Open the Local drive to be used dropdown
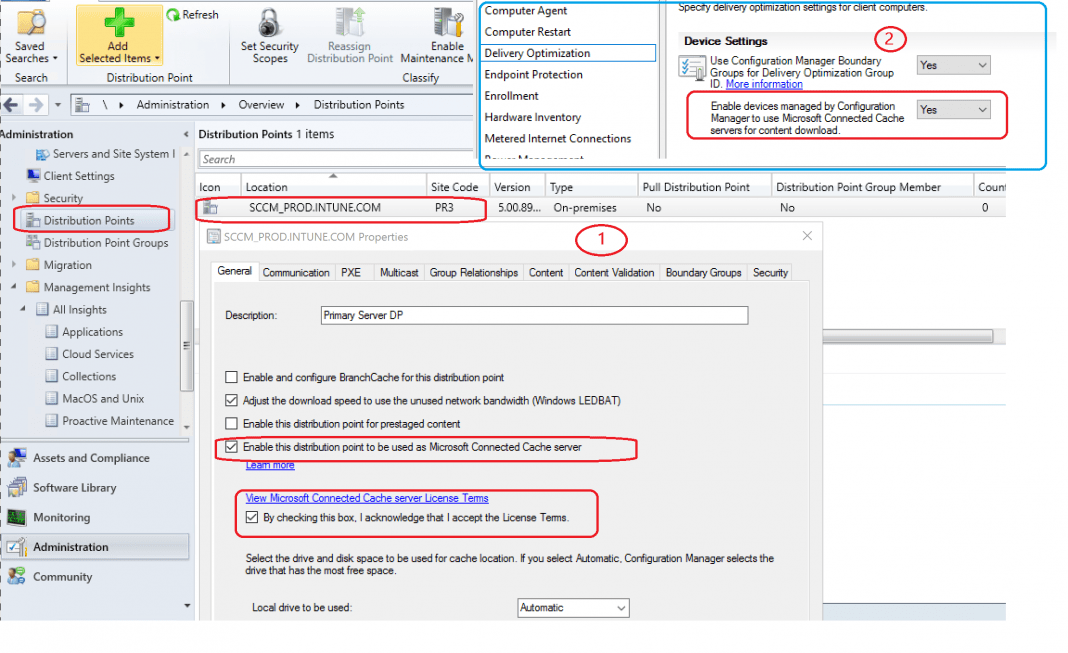Image resolution: width=1068 pixels, height=653 pixels. [572, 607]
